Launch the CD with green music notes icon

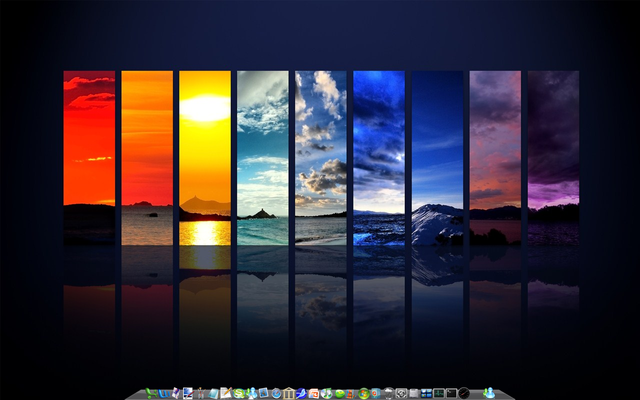(327, 393)
